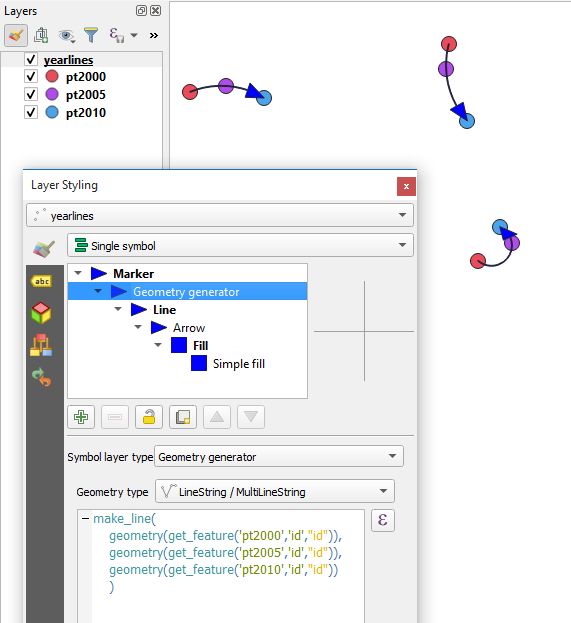571x623 pixels.
Task: Click inside the make_line expression field
Action: (221, 566)
